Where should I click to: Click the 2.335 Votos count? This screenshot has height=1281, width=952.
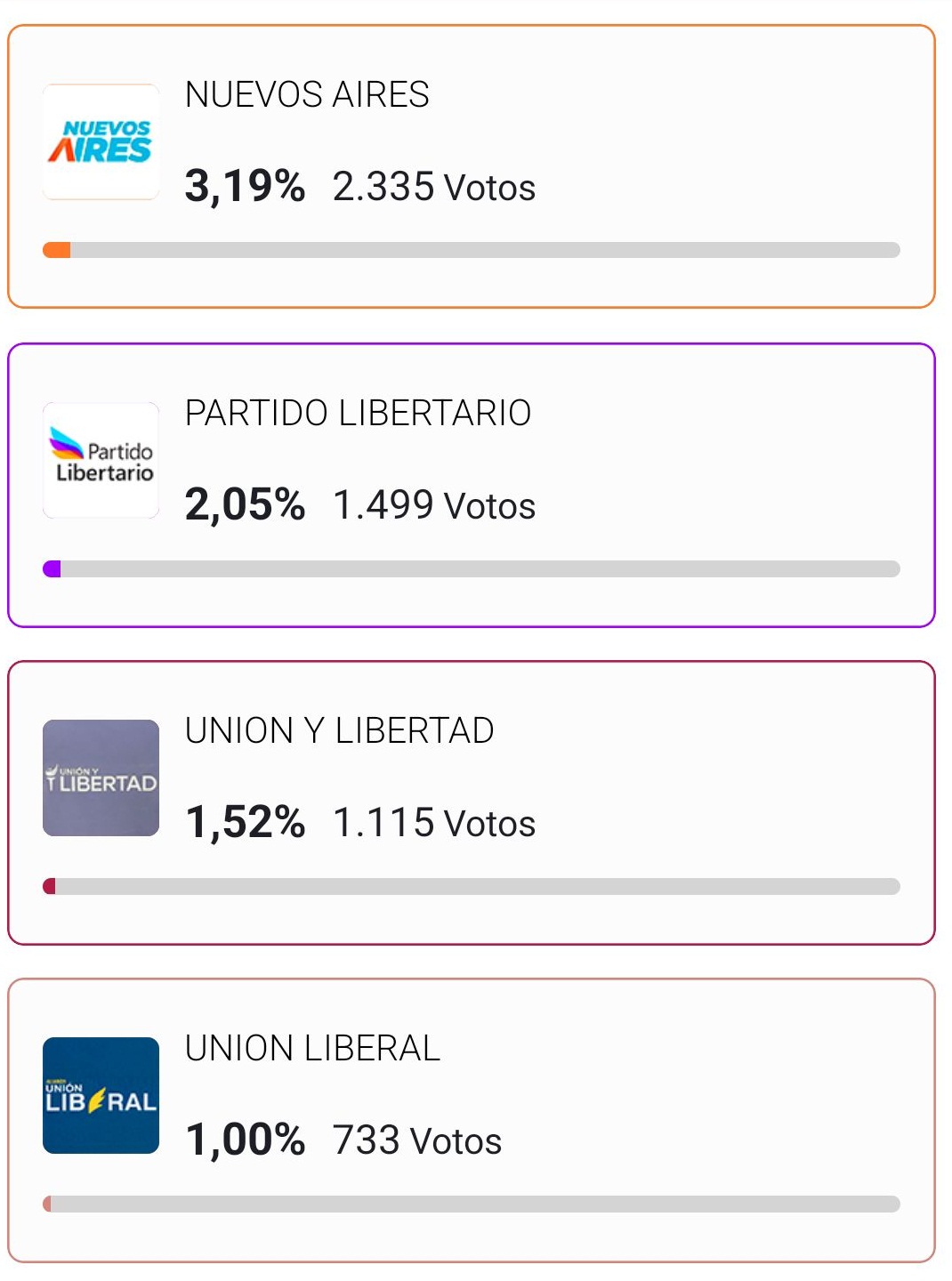(x=434, y=188)
